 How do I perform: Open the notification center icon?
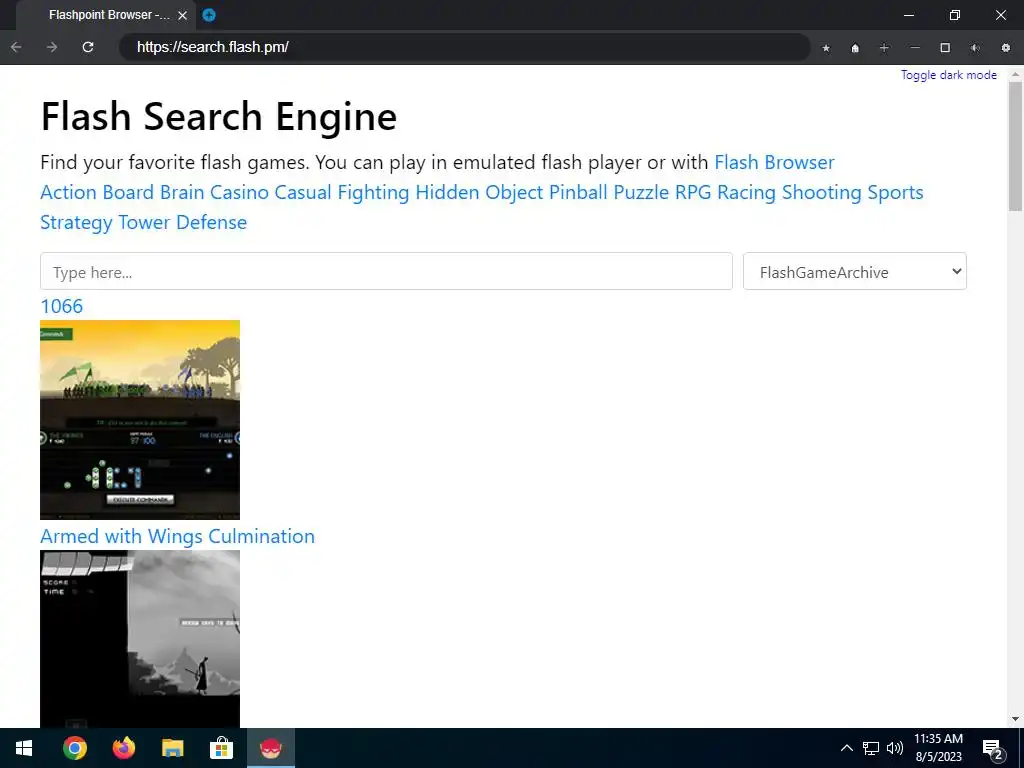[993, 749]
